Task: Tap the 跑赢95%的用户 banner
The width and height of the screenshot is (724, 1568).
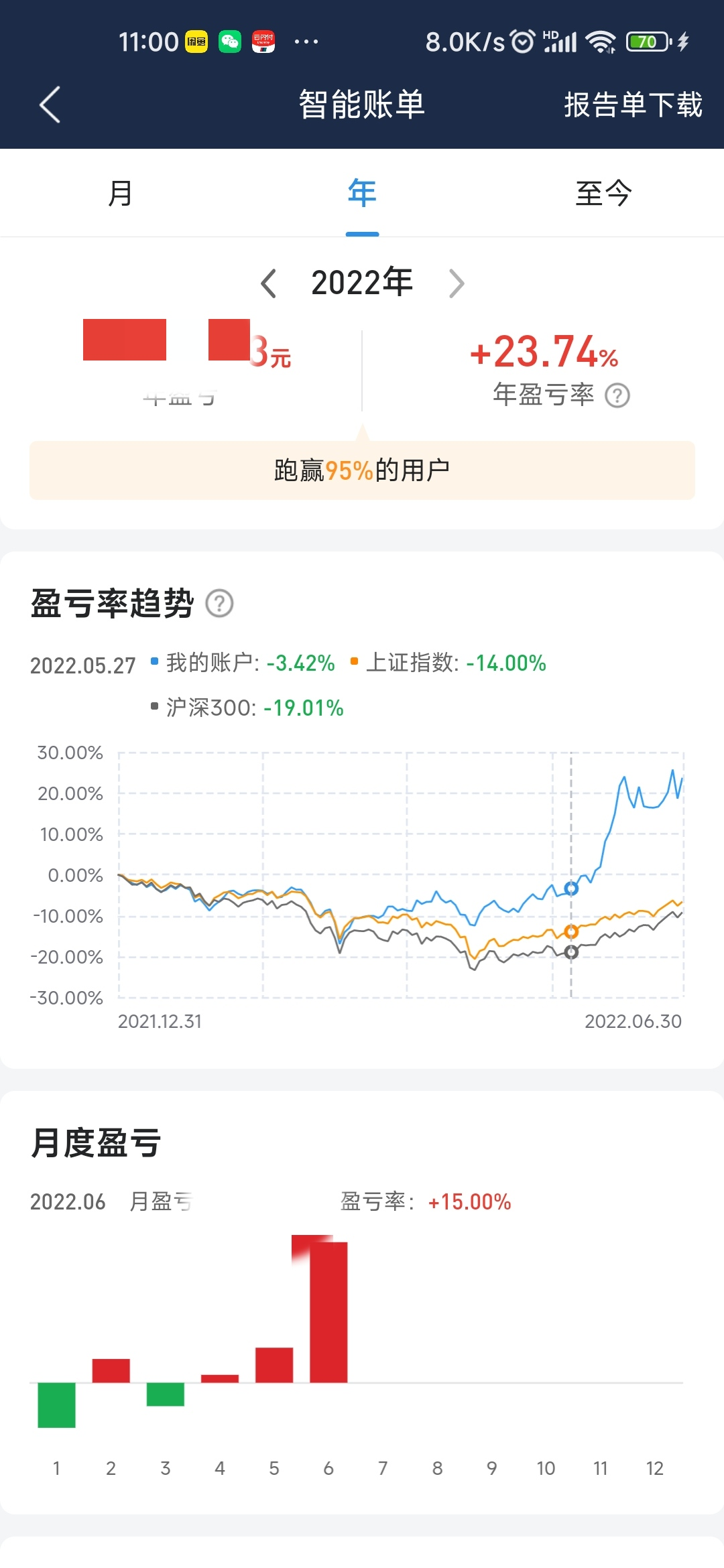Action: [362, 470]
